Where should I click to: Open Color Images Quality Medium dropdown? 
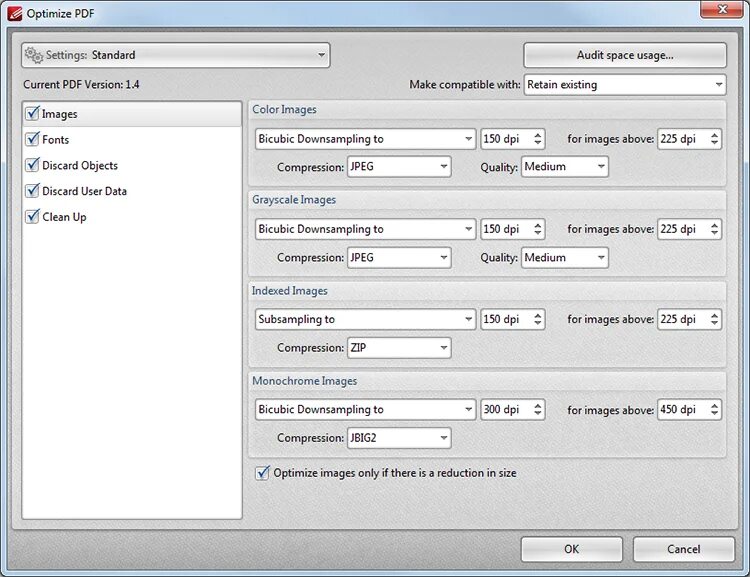pyautogui.click(x=564, y=166)
